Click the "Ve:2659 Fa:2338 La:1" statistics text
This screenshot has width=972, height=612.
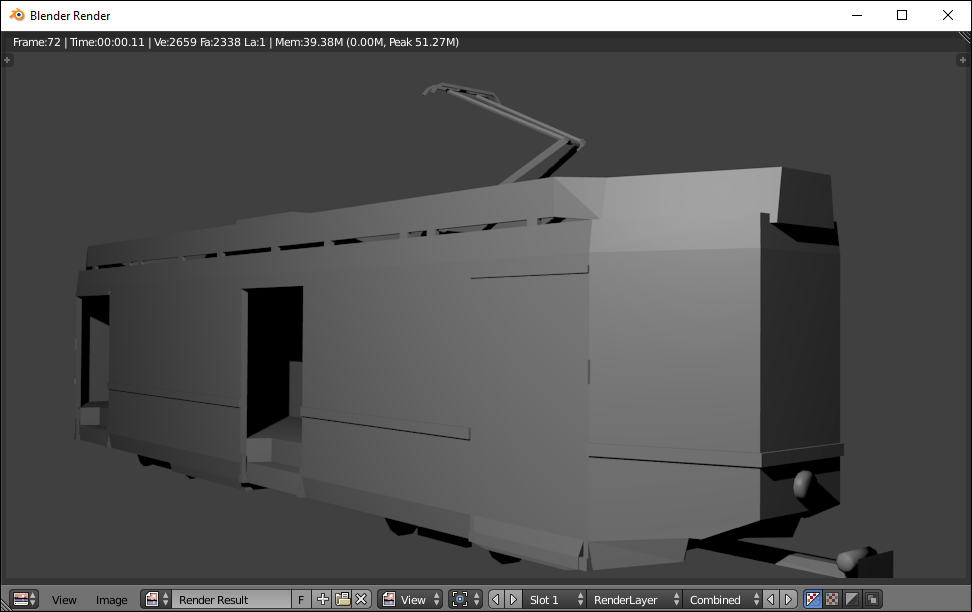tap(210, 42)
